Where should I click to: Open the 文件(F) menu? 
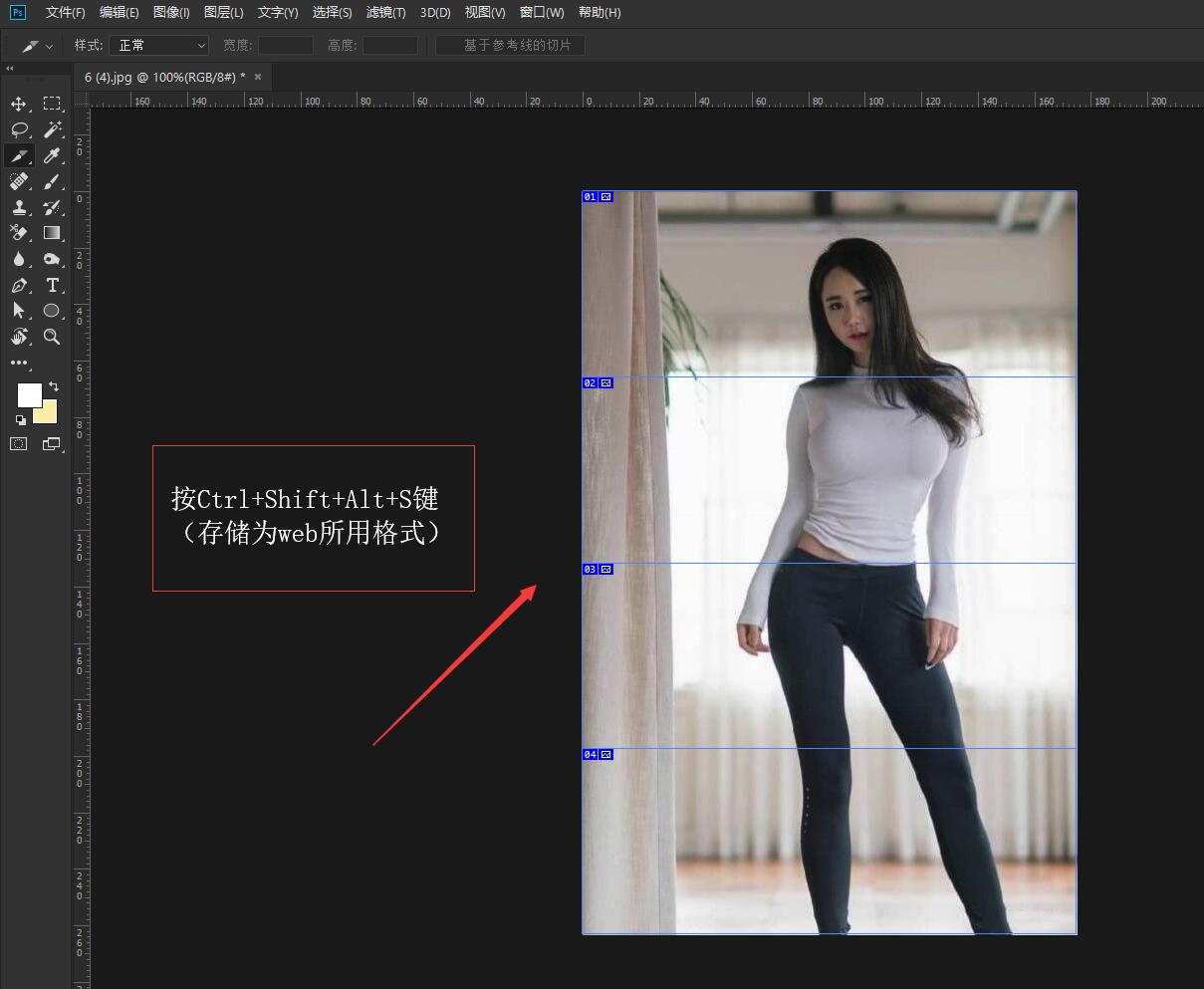65,13
